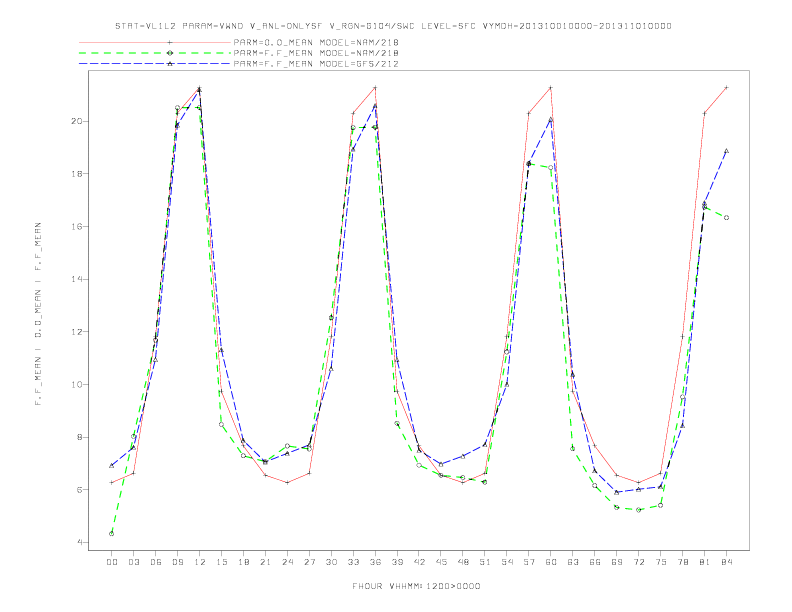Viewport: 792px width, 612px height.
Task: Select legend entry PARM=O.O_MEAN MODEL=NAM/218
Action: (x=316, y=42)
